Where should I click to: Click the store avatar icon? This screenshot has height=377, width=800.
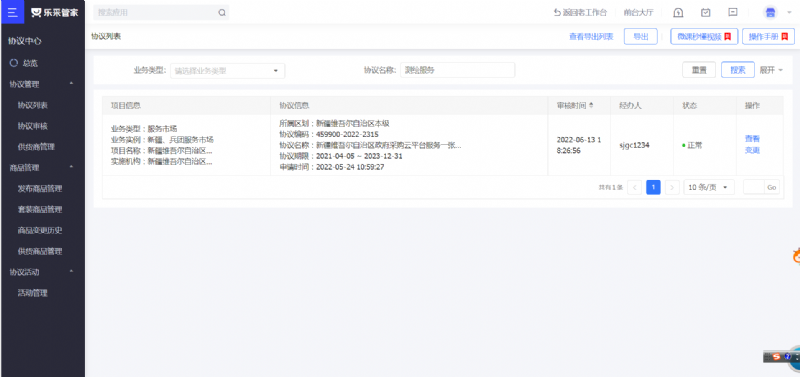click(770, 12)
